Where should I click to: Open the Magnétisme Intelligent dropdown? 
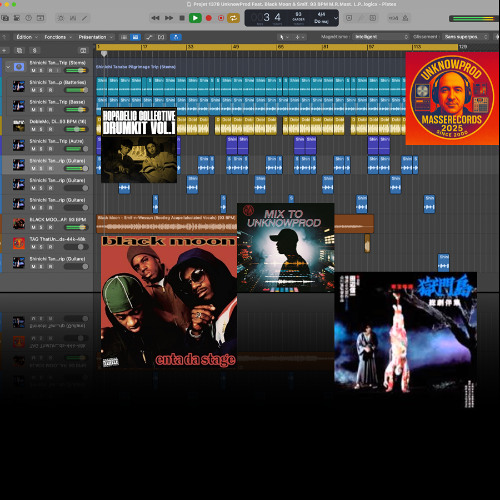[x=381, y=37]
